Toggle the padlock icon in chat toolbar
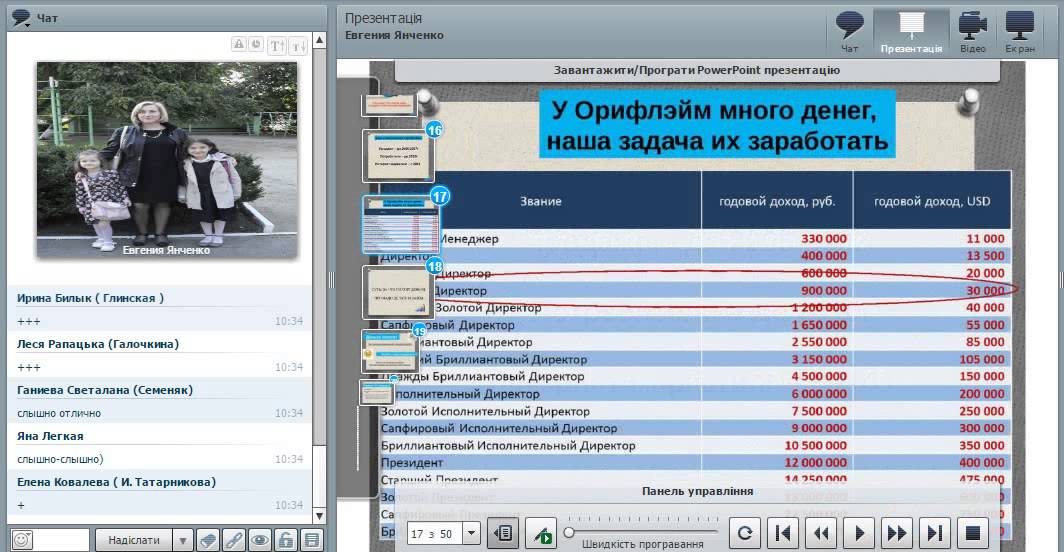The image size is (1064, 552). 286,540
